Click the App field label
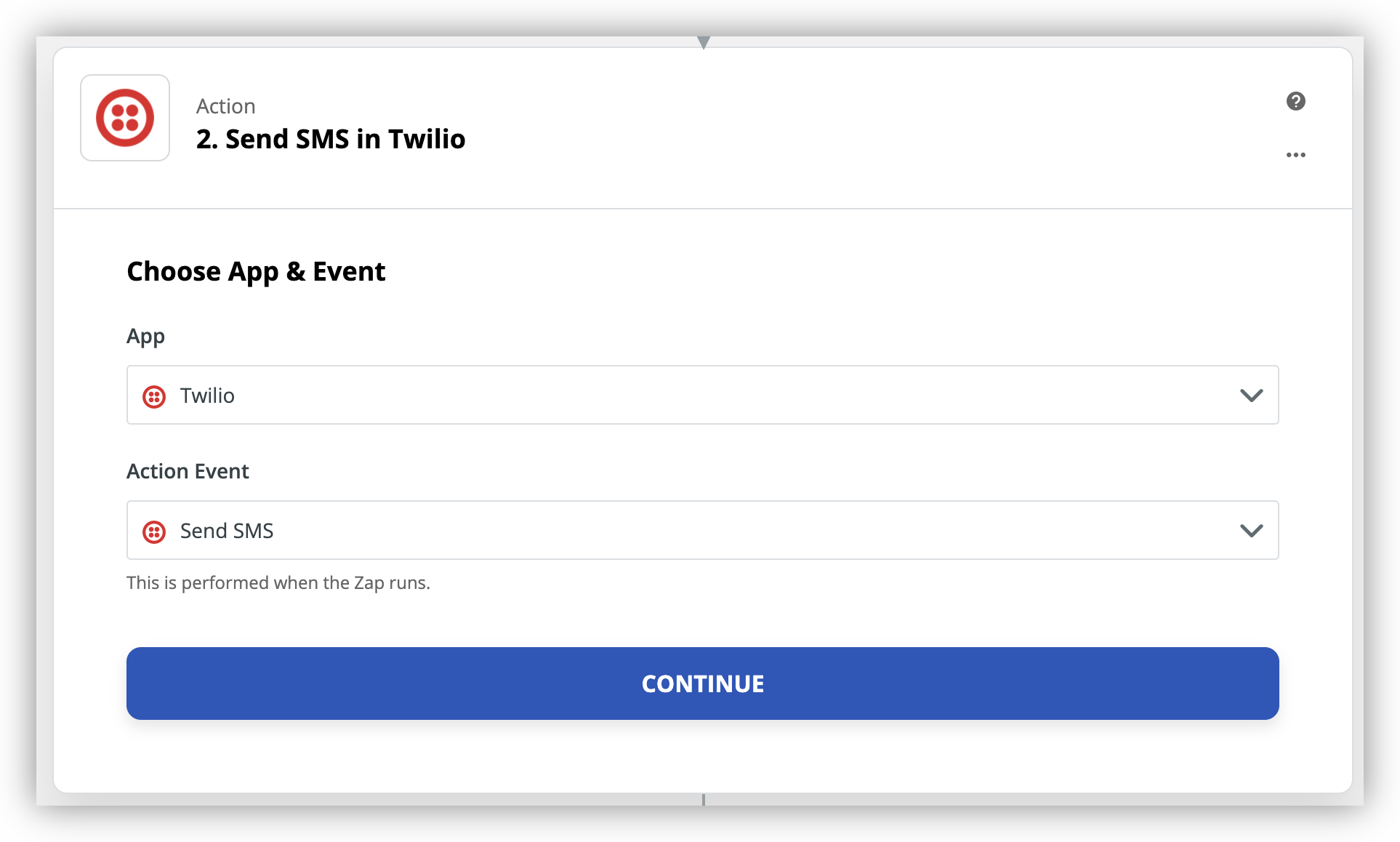This screenshot has width=1400, height=842. (x=145, y=337)
